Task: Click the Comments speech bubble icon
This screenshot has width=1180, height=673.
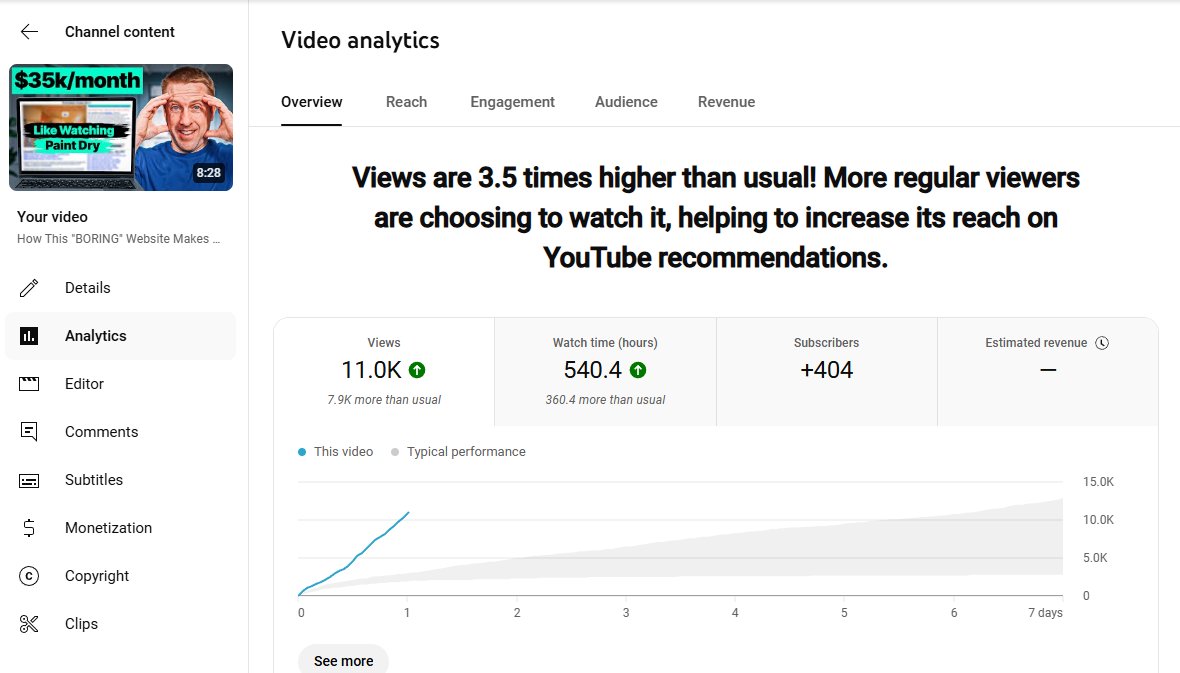Action: [29, 431]
